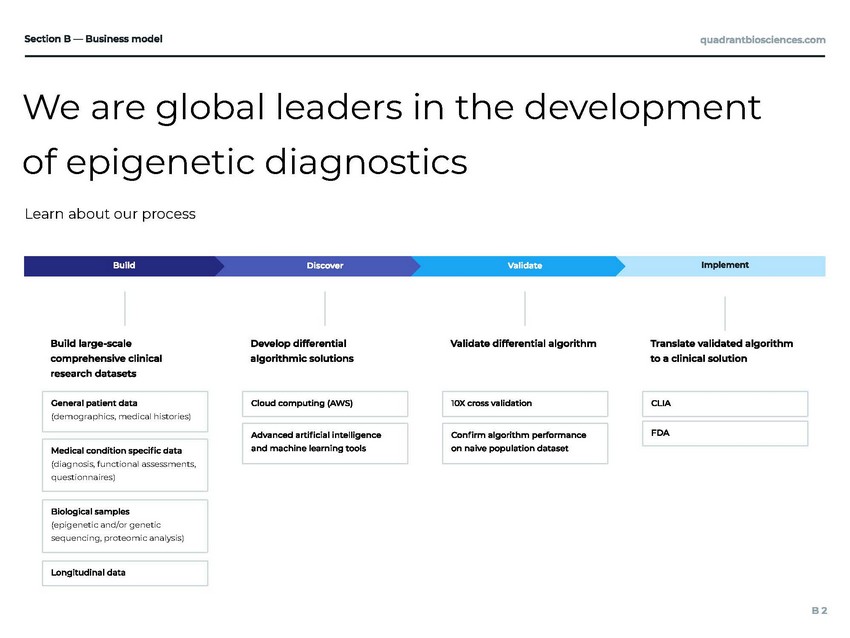Choose the Implement stage in process bar
The width and height of the screenshot is (850, 638).
(x=724, y=266)
